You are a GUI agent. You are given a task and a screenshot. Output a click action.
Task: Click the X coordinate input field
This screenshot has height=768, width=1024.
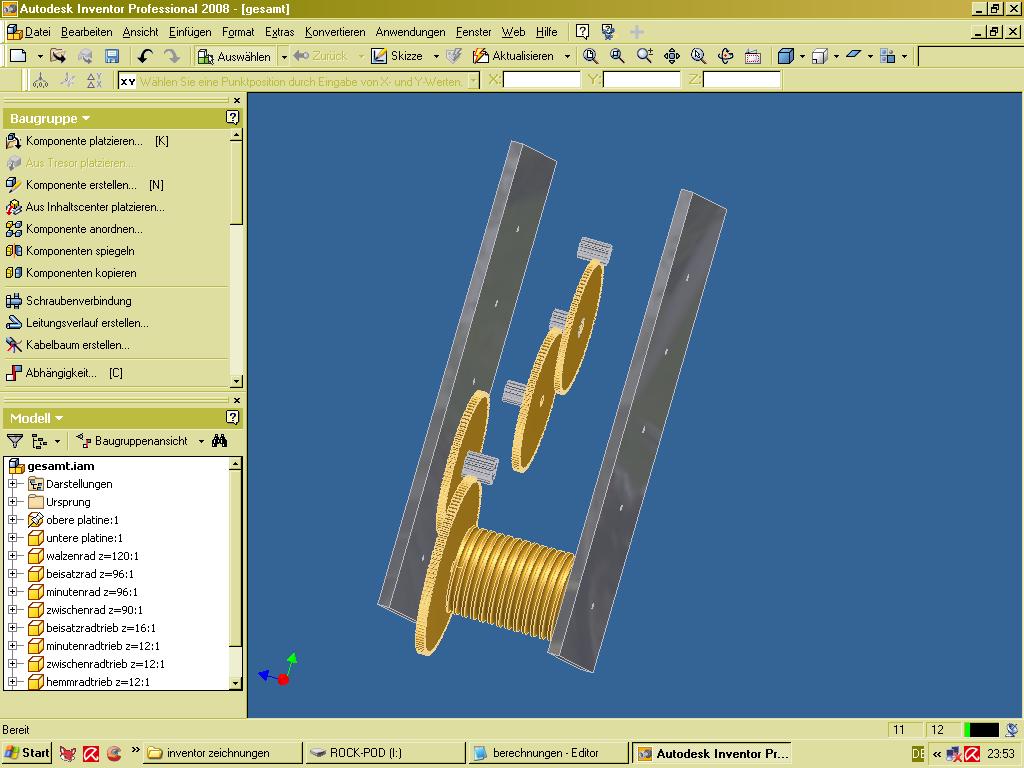coord(541,80)
